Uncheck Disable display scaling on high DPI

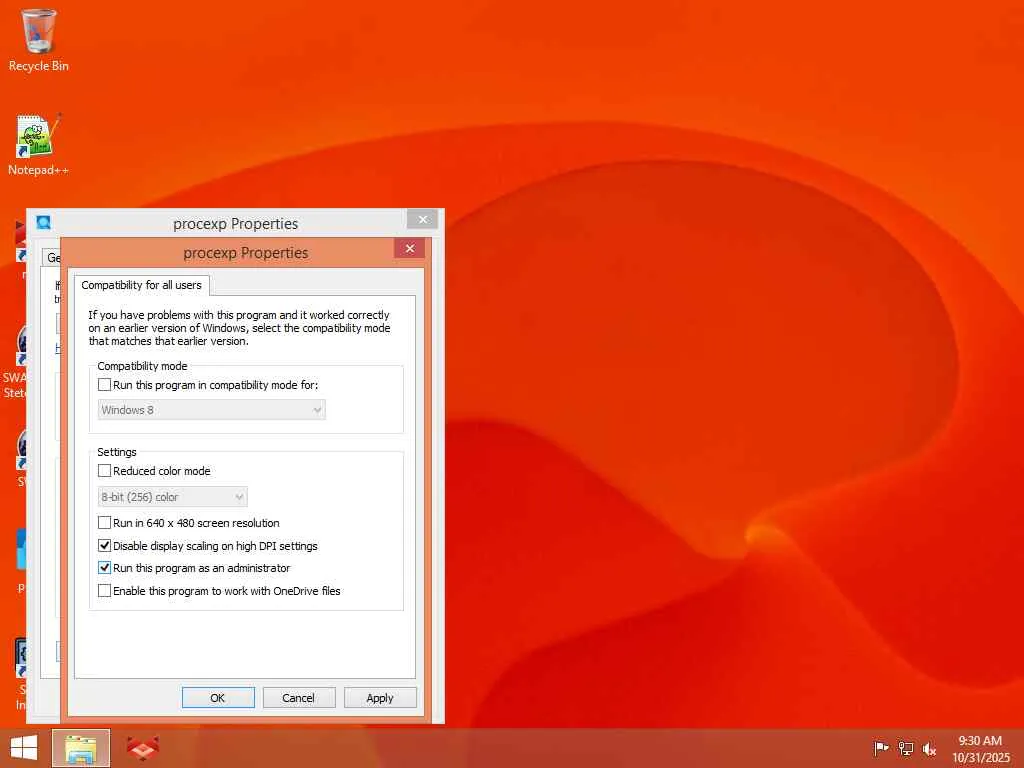104,545
